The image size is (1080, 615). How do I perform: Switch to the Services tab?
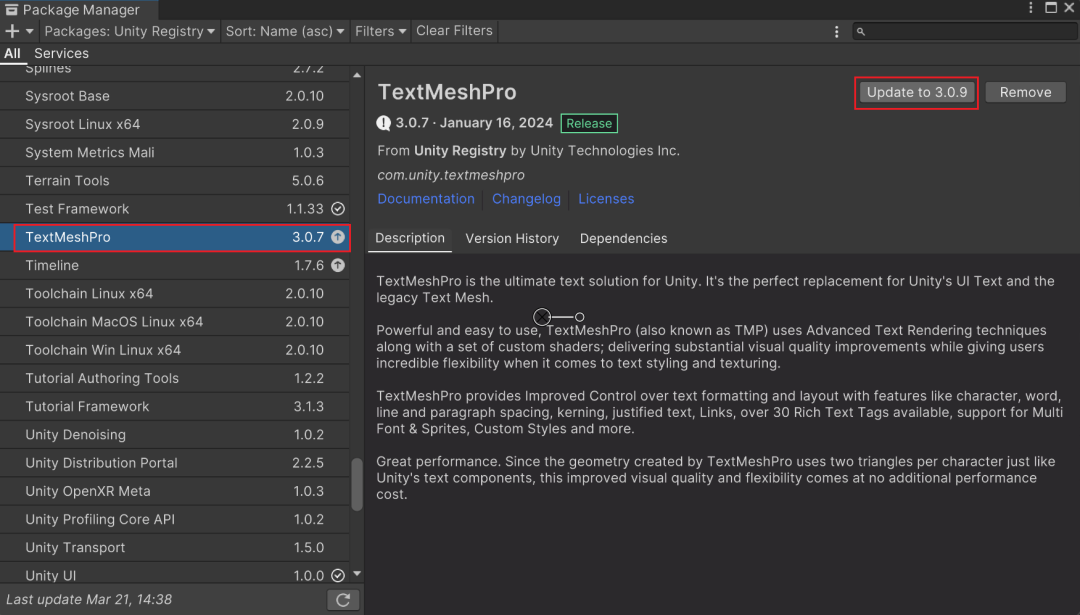point(61,53)
